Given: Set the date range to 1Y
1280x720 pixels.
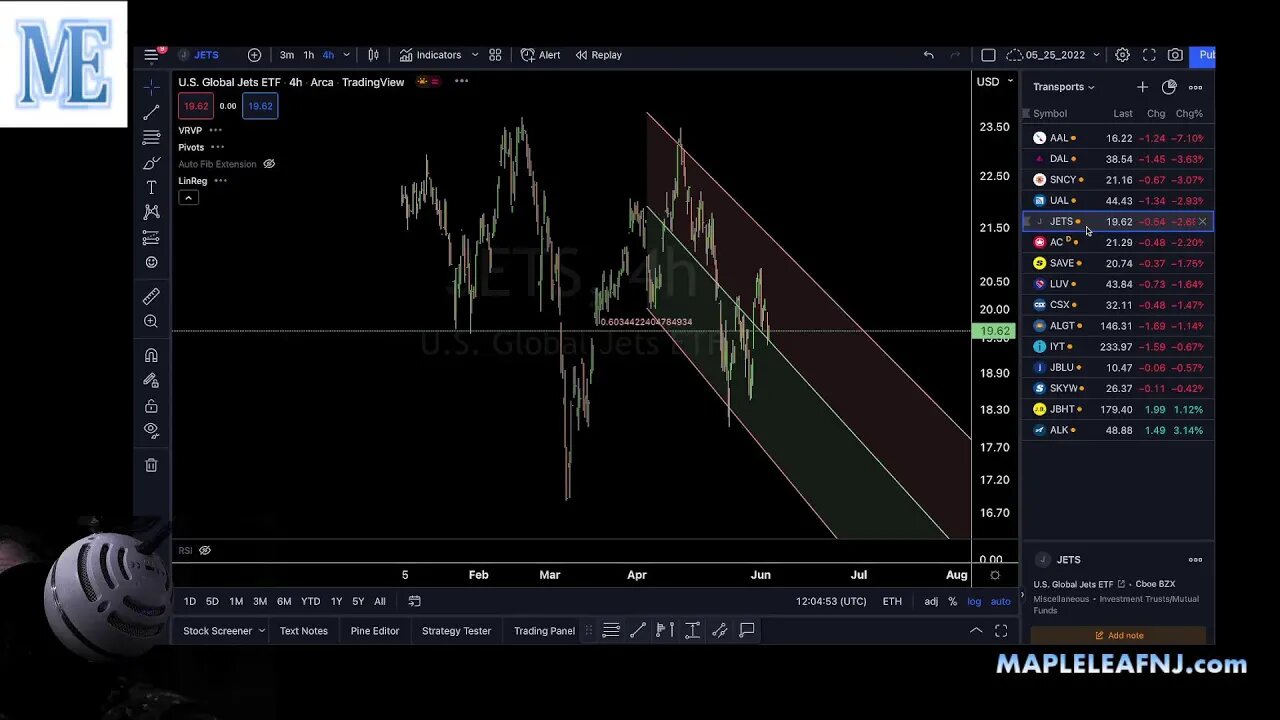Looking at the screenshot, I should tap(336, 601).
